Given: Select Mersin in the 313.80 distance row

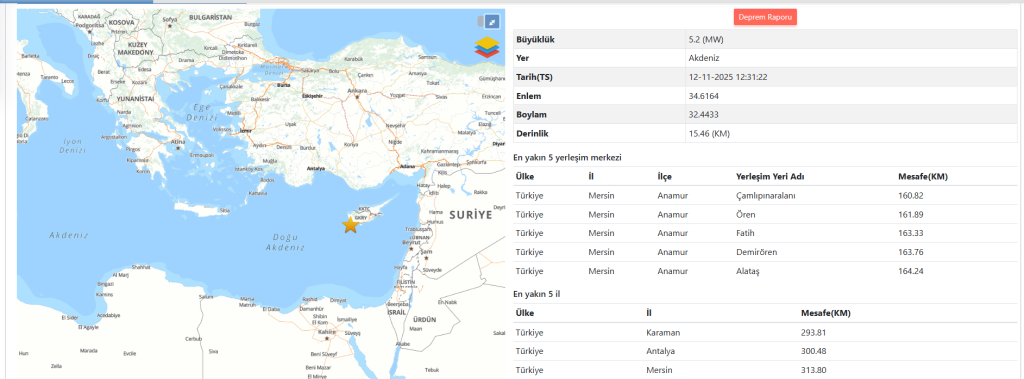Looking at the screenshot, I should (659, 371).
